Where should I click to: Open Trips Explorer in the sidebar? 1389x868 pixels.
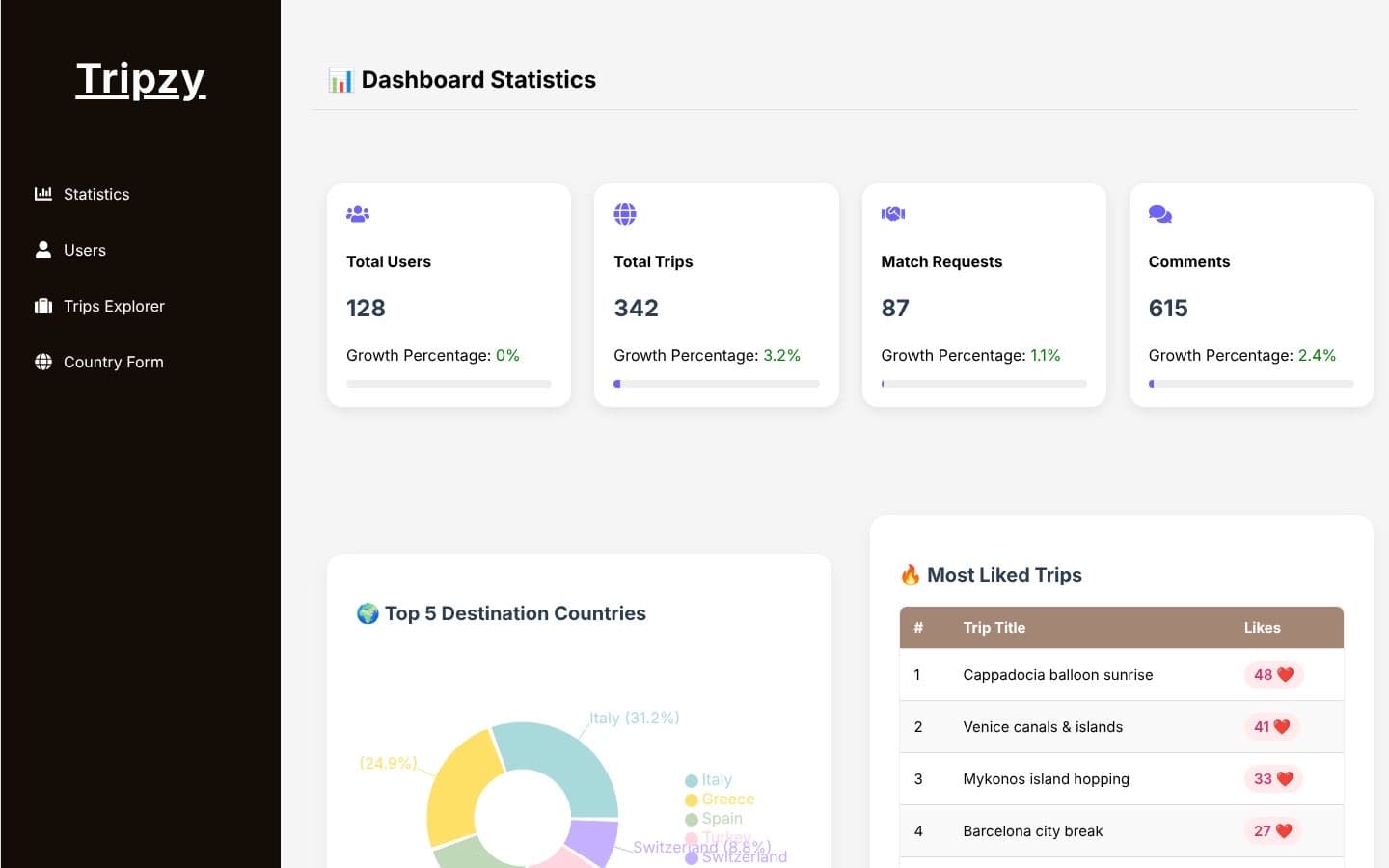(114, 306)
